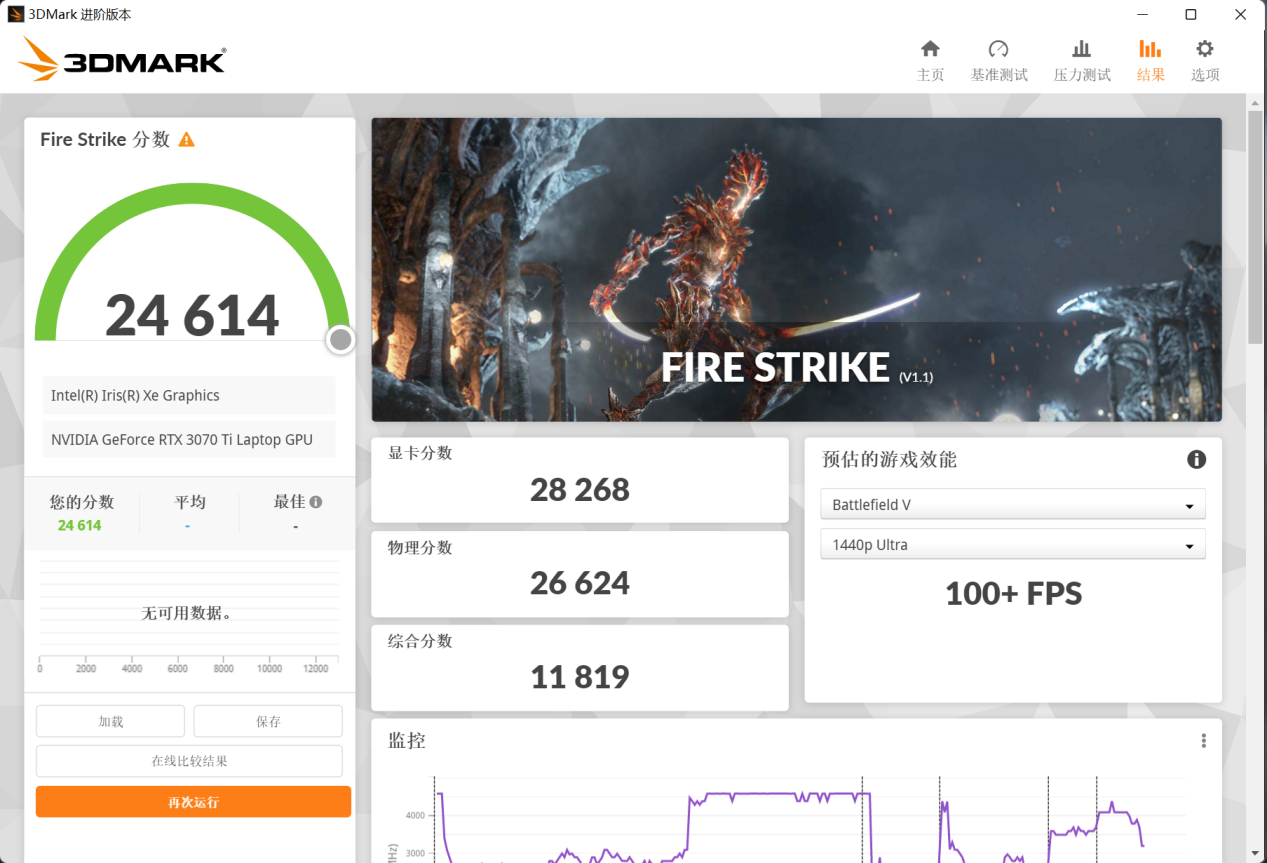Click the orange 再次运行 run again button
Screen dimensions: 1267x863
[193, 802]
